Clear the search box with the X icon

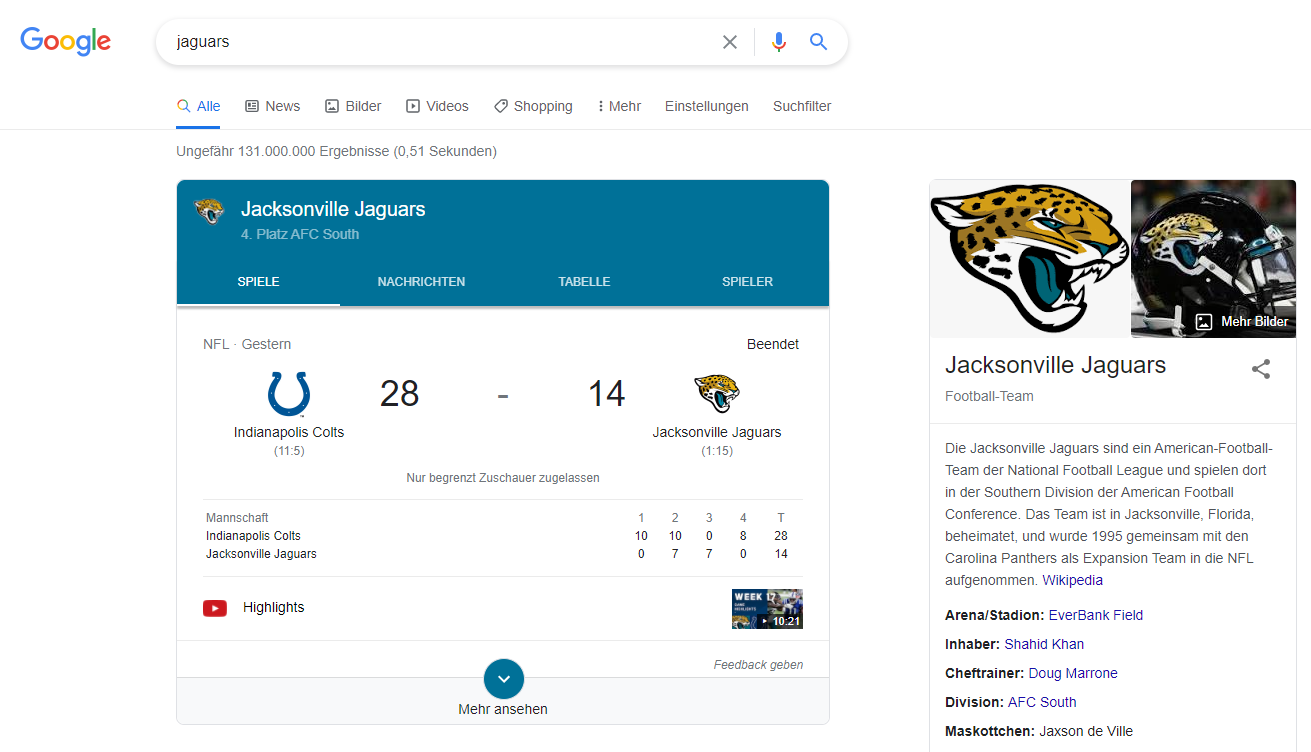pos(730,42)
